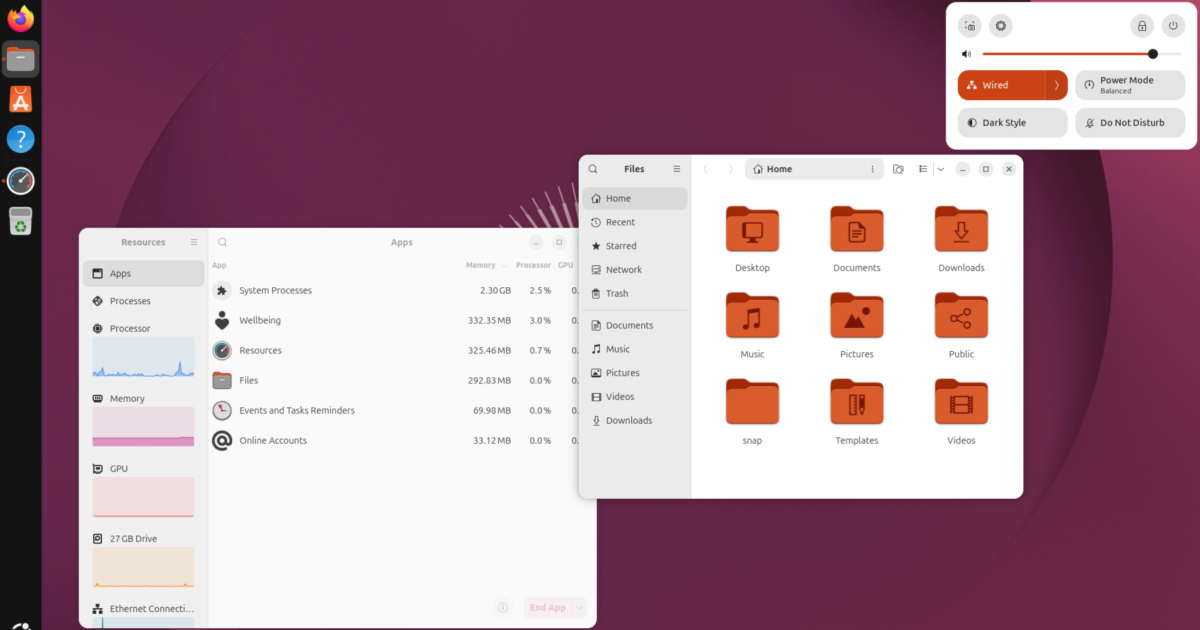Enable Do Not Disturb
This screenshot has height=630, width=1200.
tap(1130, 123)
